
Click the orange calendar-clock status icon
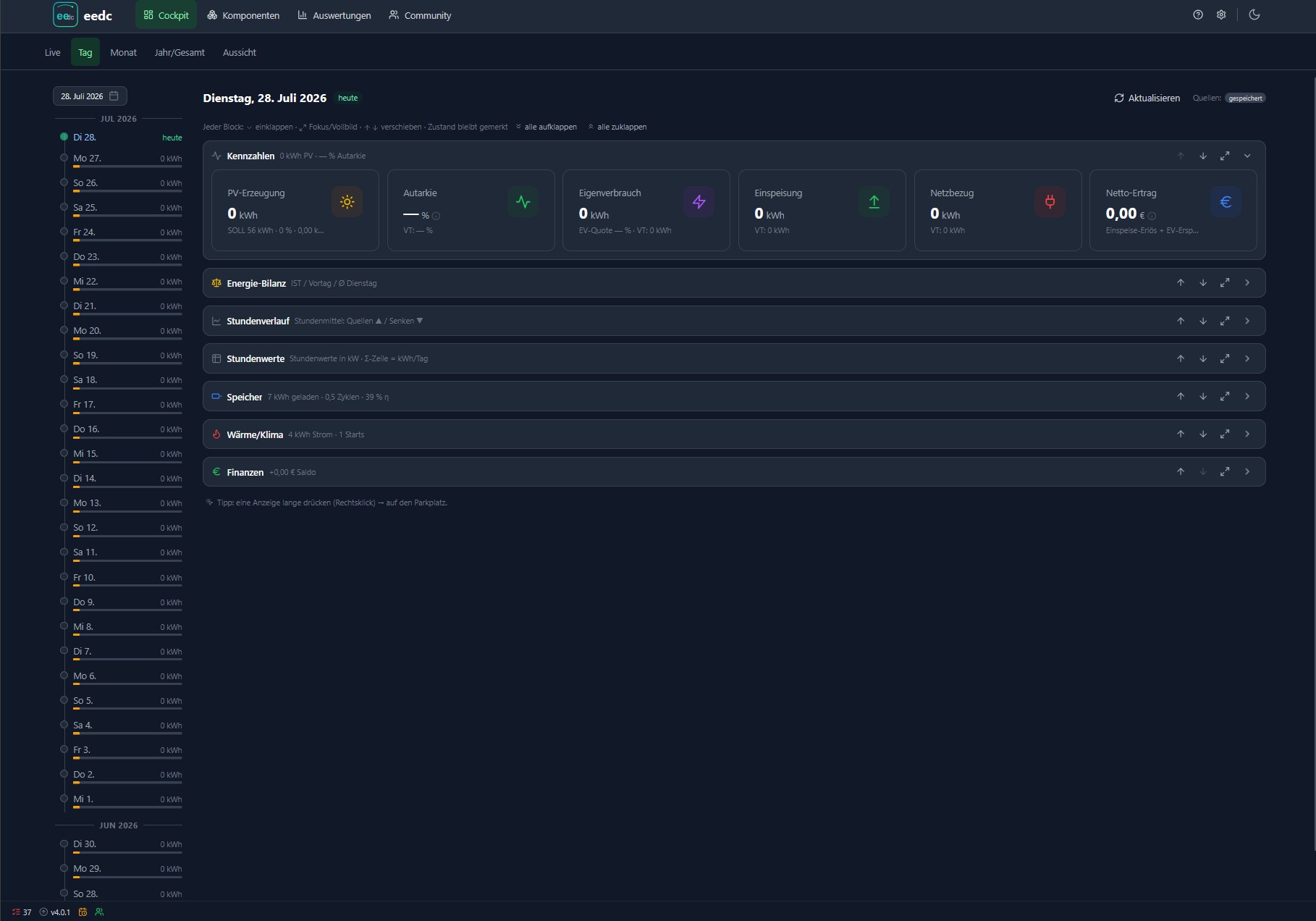click(83, 912)
